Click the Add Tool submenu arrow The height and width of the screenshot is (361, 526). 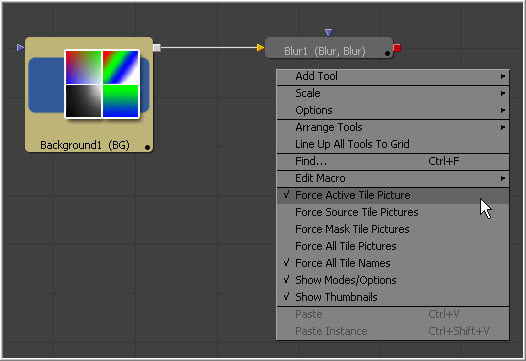click(x=503, y=76)
